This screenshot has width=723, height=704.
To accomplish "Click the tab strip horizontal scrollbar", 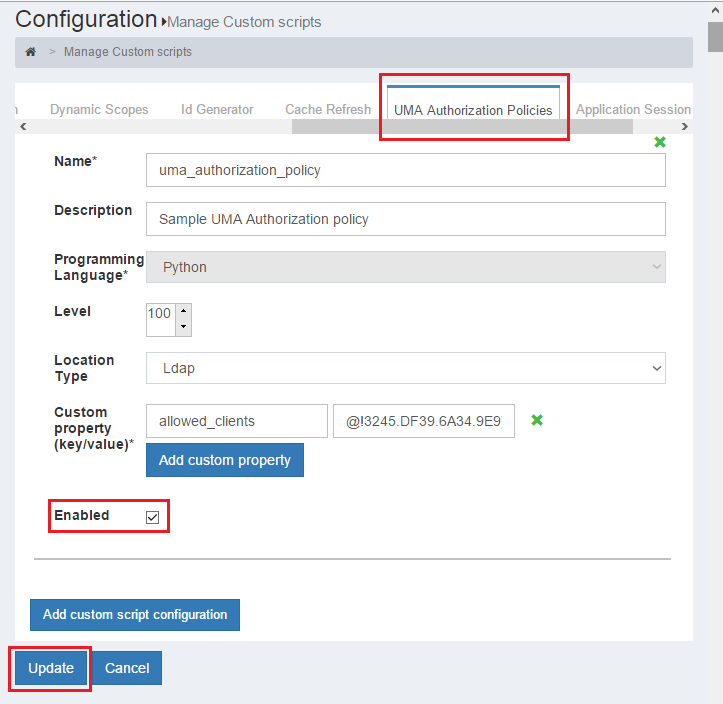I will tap(461, 127).
